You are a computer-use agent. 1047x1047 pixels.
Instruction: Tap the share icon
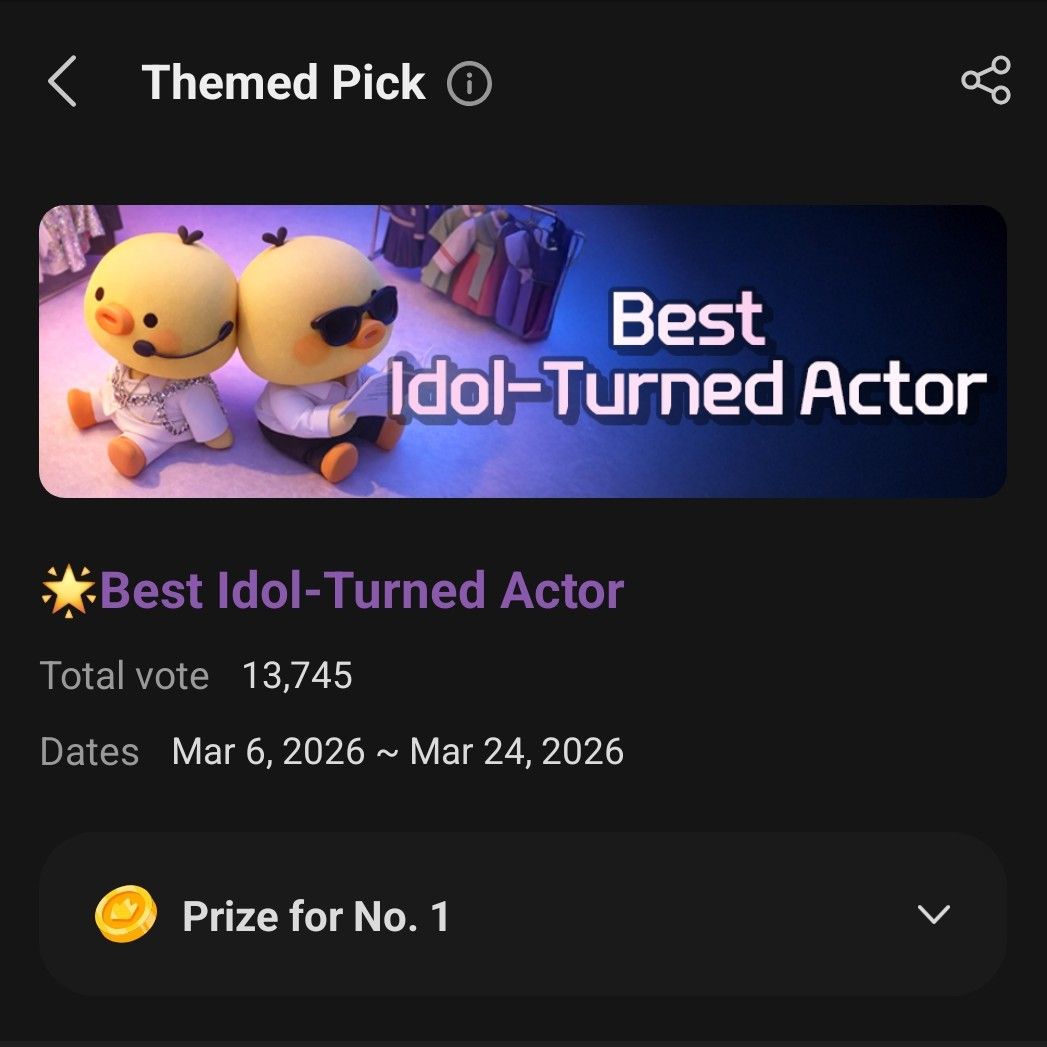pyautogui.click(x=986, y=81)
